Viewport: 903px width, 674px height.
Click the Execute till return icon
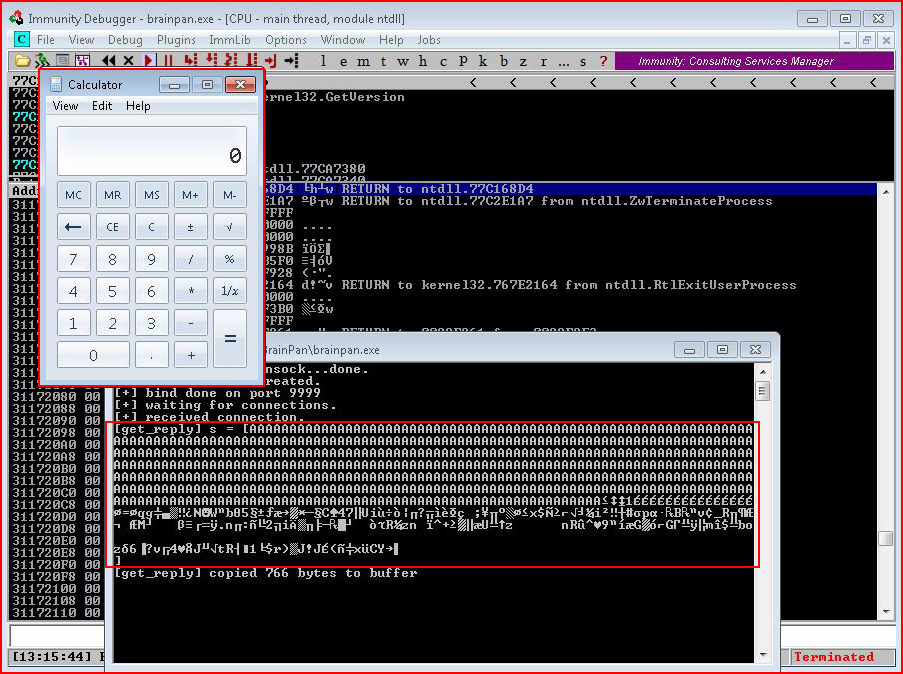pos(271,60)
